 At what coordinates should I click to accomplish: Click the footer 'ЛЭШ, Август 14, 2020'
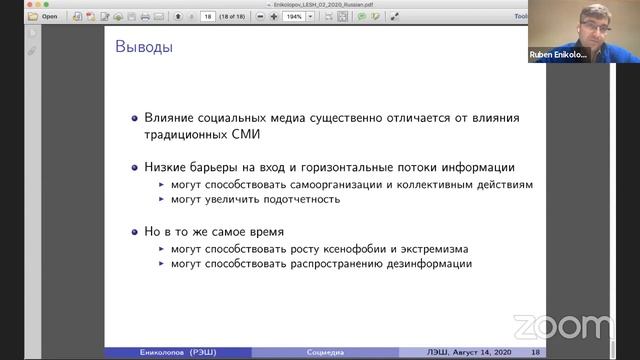(x=469, y=352)
